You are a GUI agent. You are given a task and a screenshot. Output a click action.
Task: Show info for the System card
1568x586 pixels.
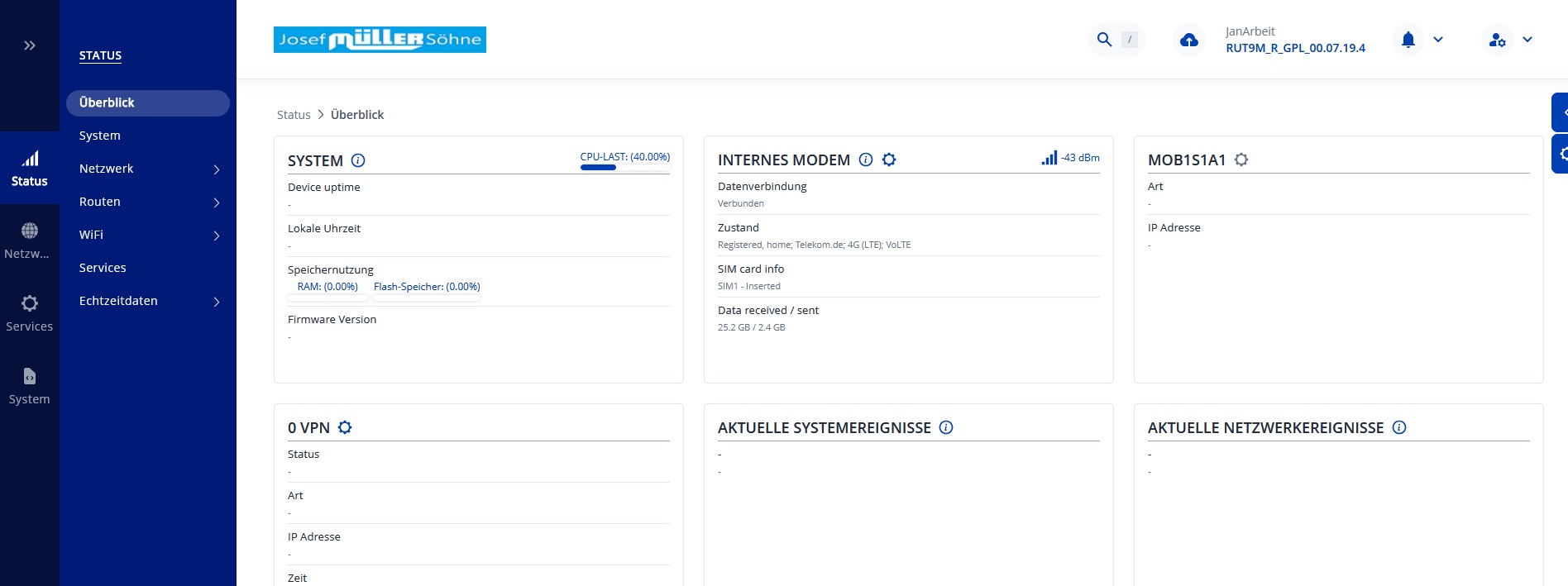pyautogui.click(x=358, y=160)
